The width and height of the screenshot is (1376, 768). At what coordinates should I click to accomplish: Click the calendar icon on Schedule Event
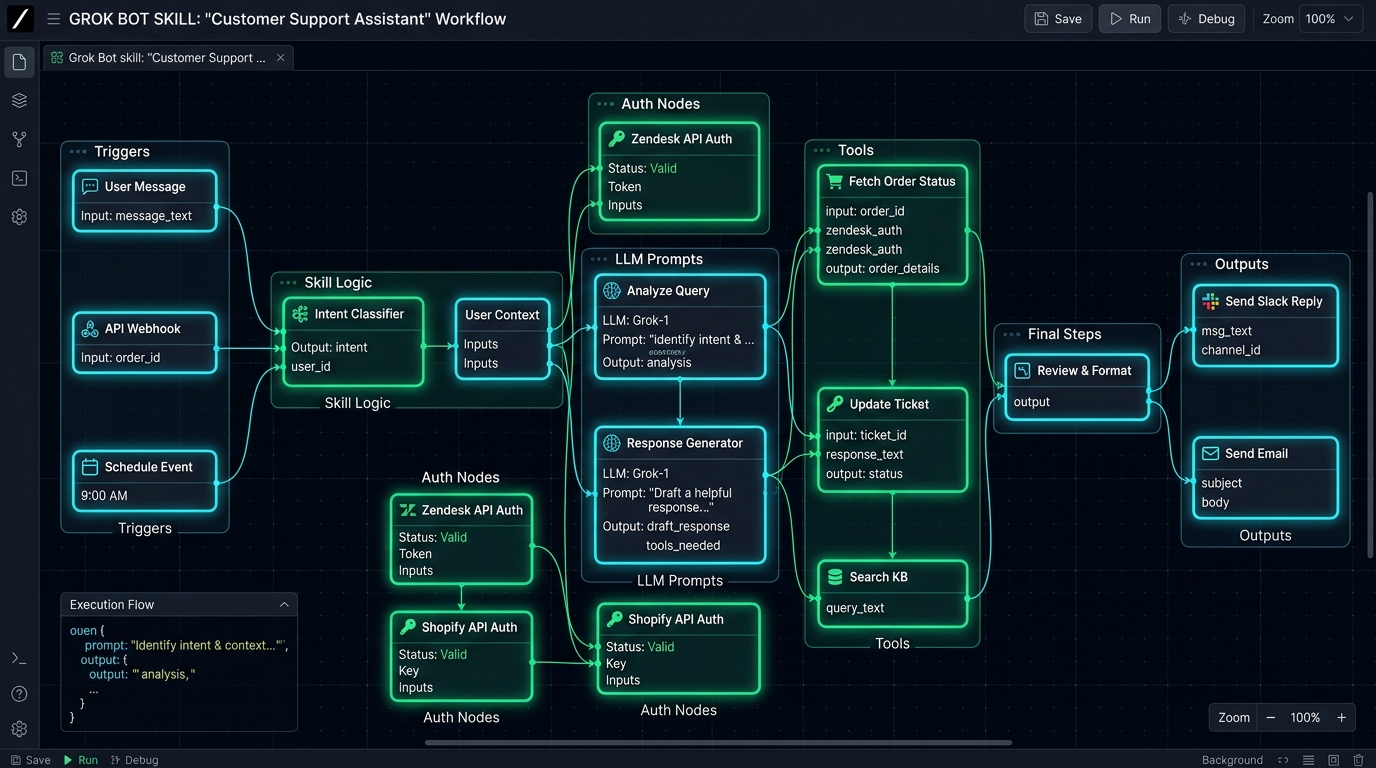(90, 467)
